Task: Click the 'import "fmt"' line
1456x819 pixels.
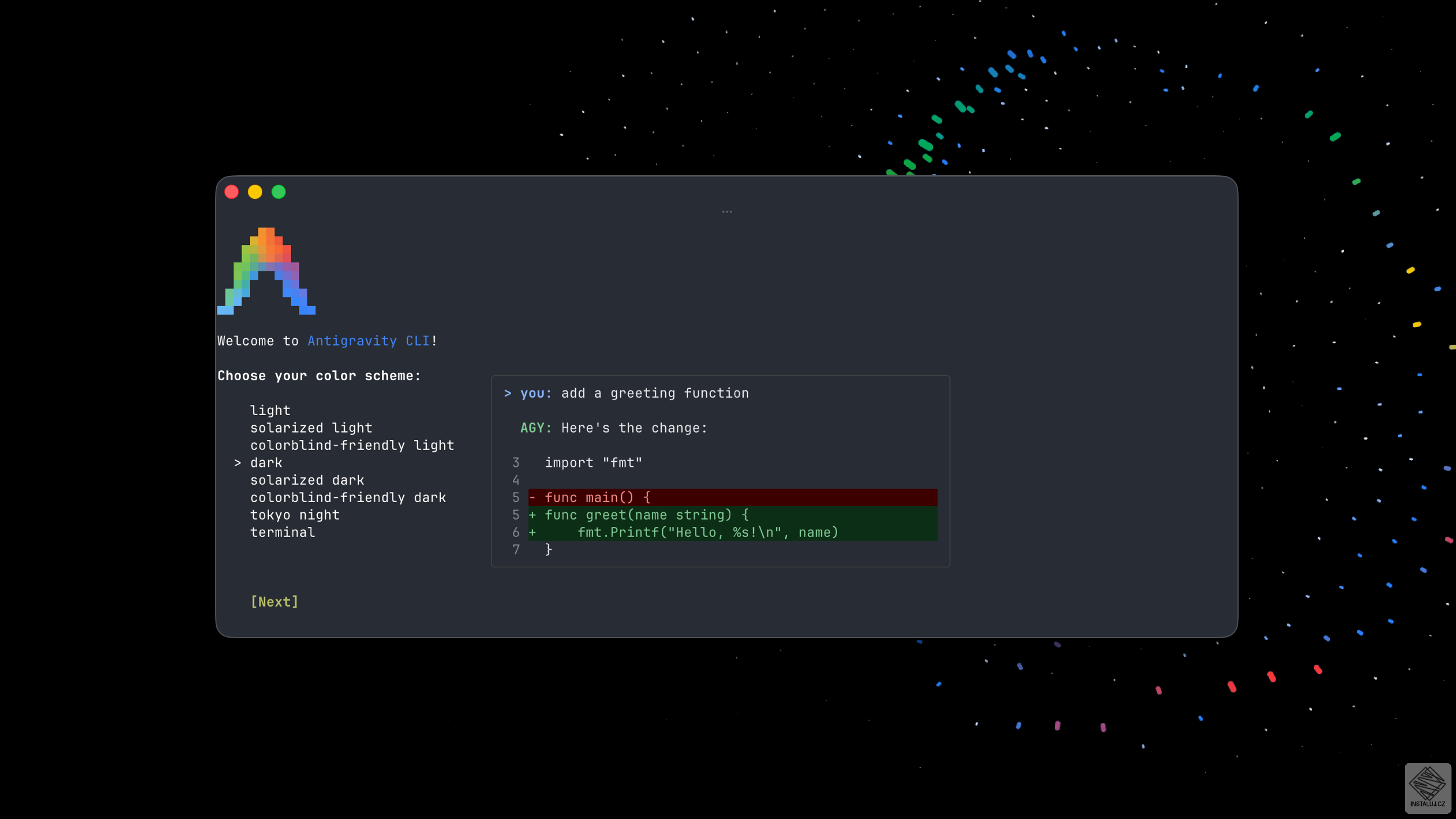Action: point(594,463)
